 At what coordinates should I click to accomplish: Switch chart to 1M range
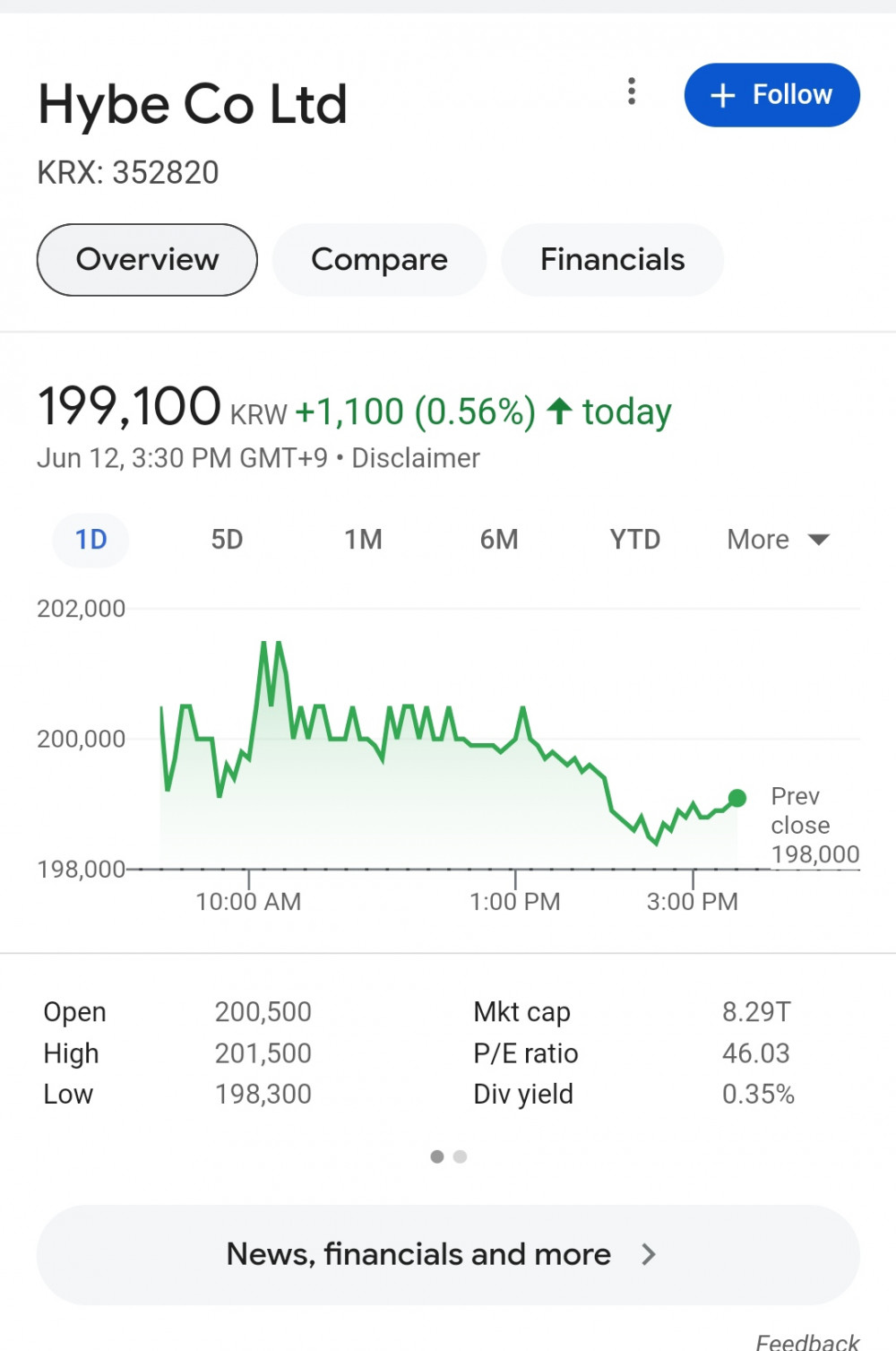click(x=363, y=540)
